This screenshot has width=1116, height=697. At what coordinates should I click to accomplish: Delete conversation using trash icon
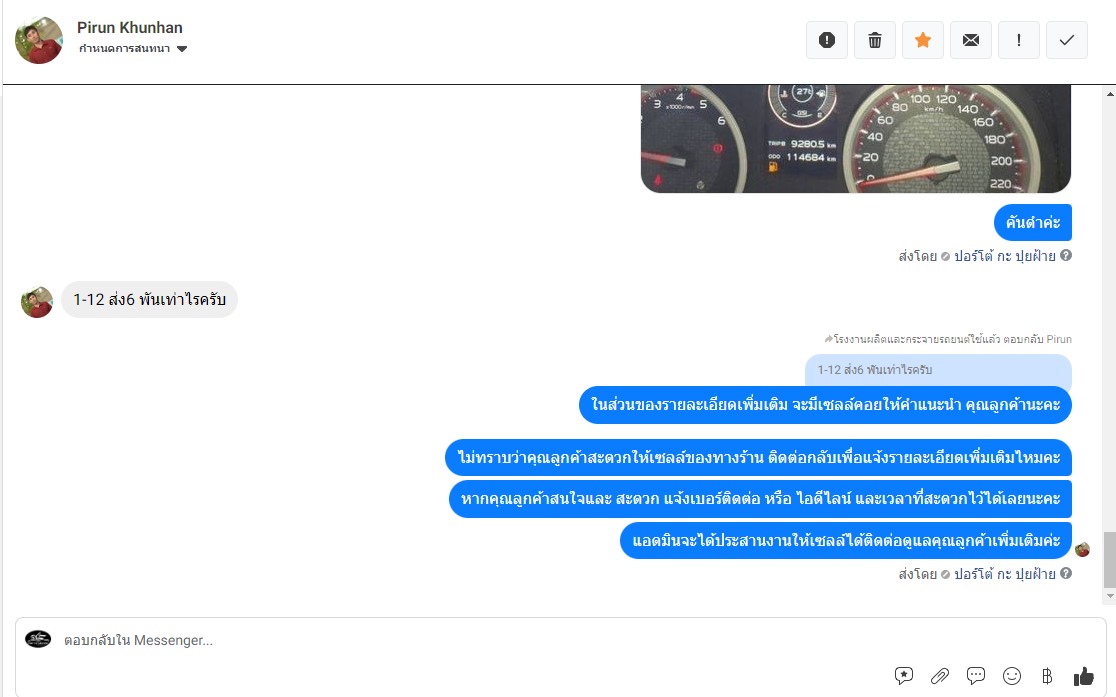click(x=875, y=40)
